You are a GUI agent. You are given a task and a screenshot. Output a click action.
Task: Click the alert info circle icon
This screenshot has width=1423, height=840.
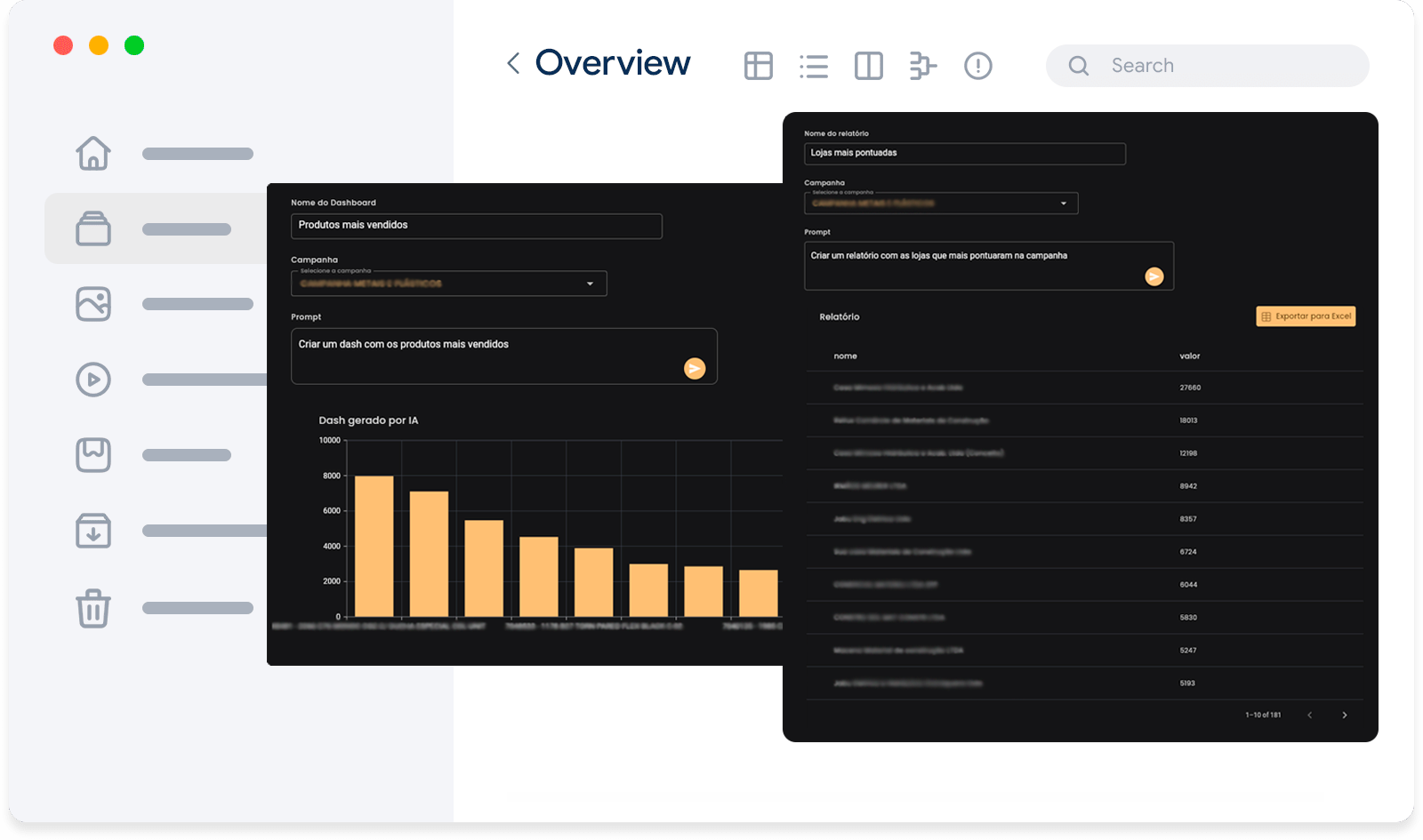coord(977,66)
